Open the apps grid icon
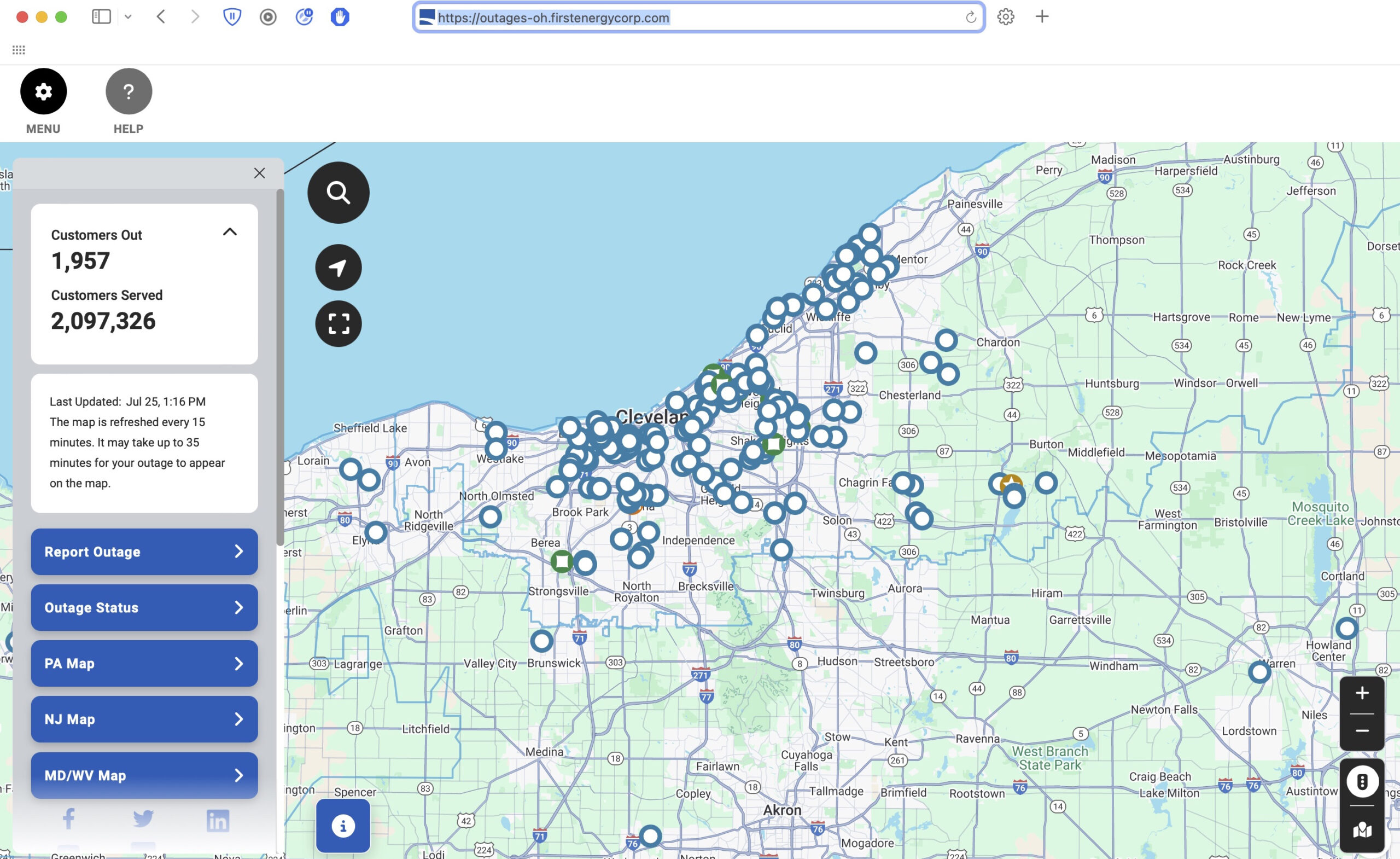The height and width of the screenshot is (859, 1400). [x=19, y=50]
